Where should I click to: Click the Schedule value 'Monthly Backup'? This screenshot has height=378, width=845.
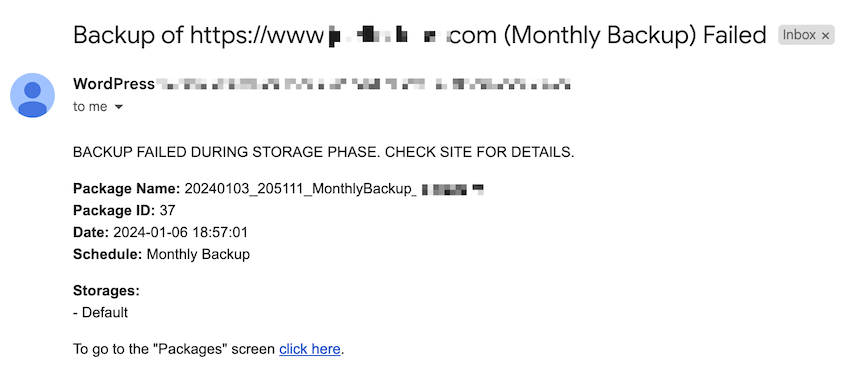click(x=198, y=254)
